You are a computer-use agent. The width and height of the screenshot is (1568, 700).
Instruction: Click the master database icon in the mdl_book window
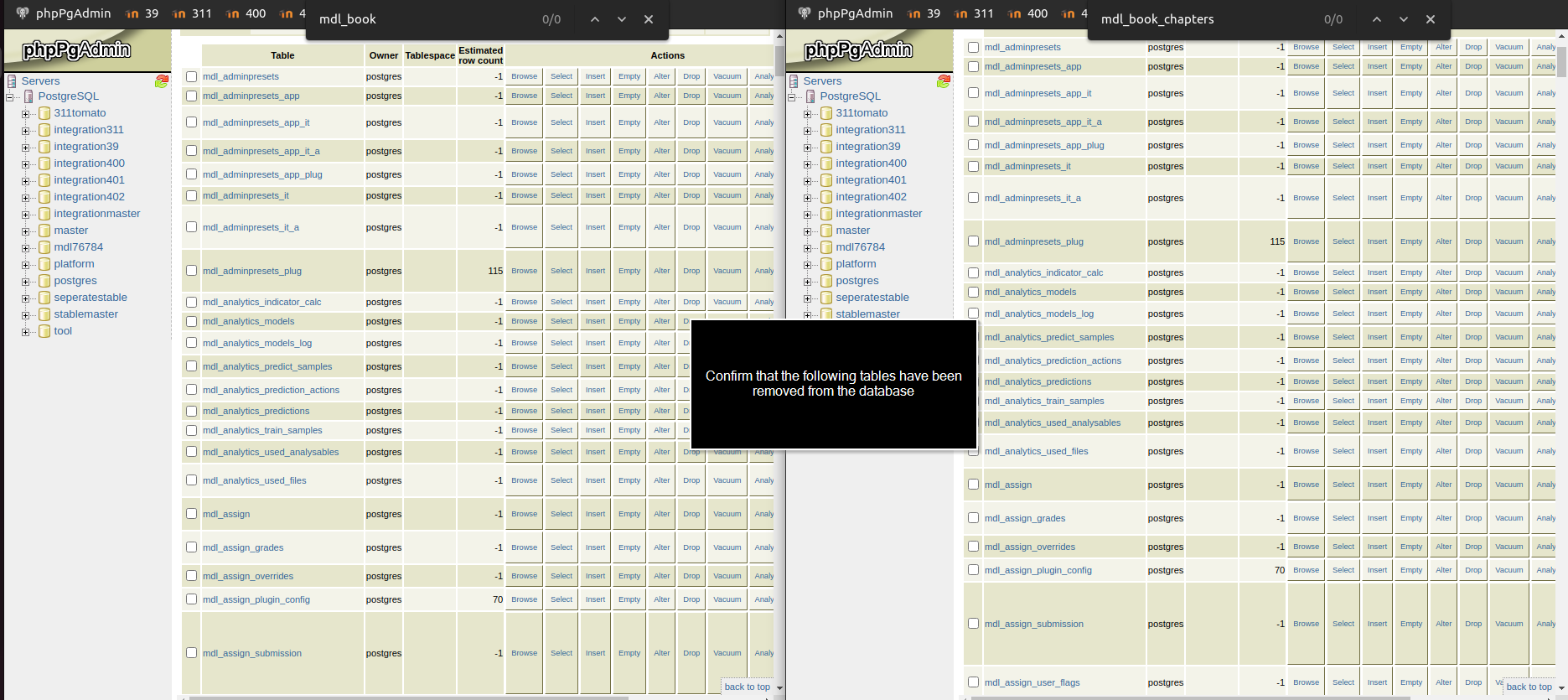coord(44,231)
